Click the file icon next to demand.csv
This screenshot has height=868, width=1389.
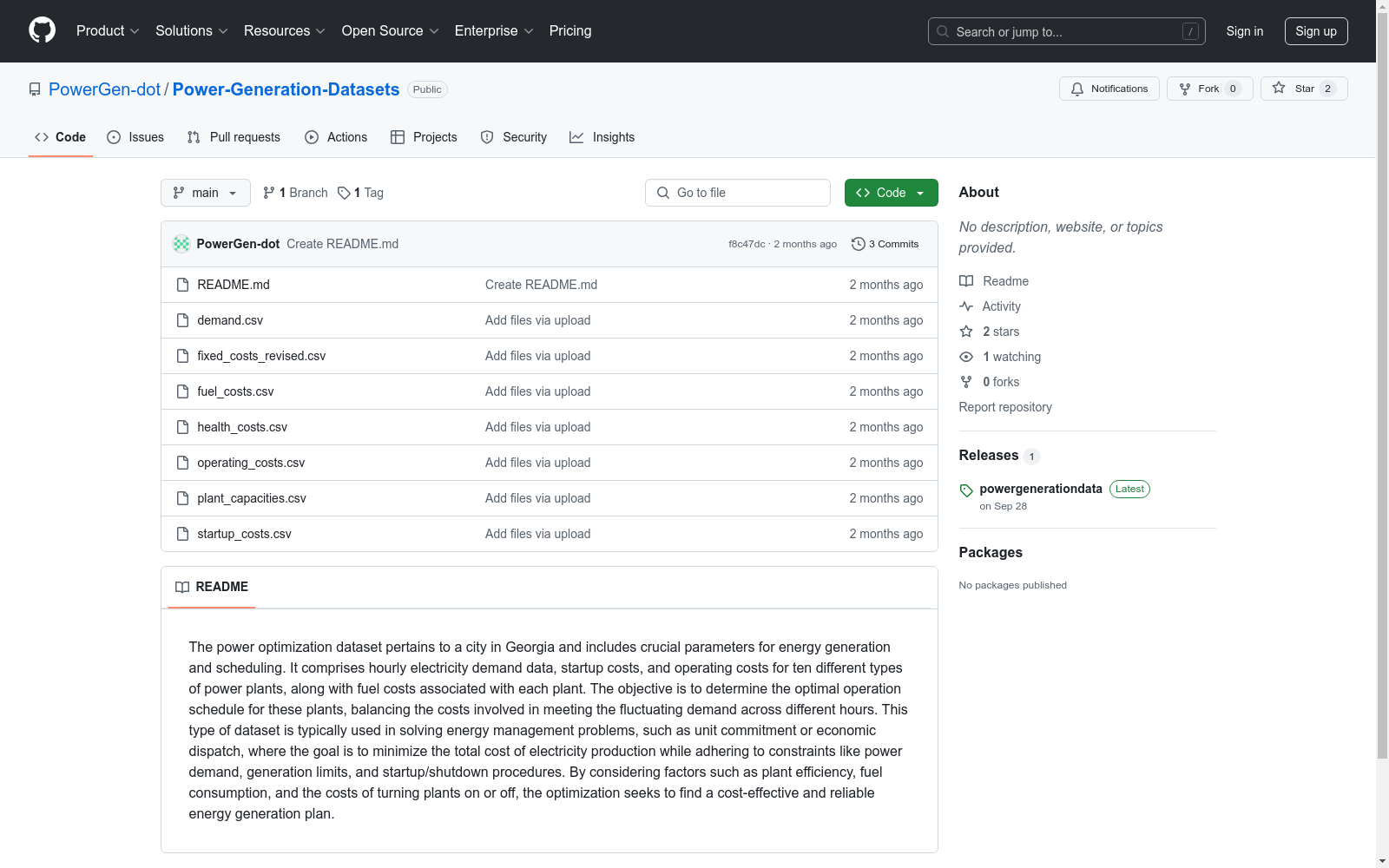[x=182, y=320]
